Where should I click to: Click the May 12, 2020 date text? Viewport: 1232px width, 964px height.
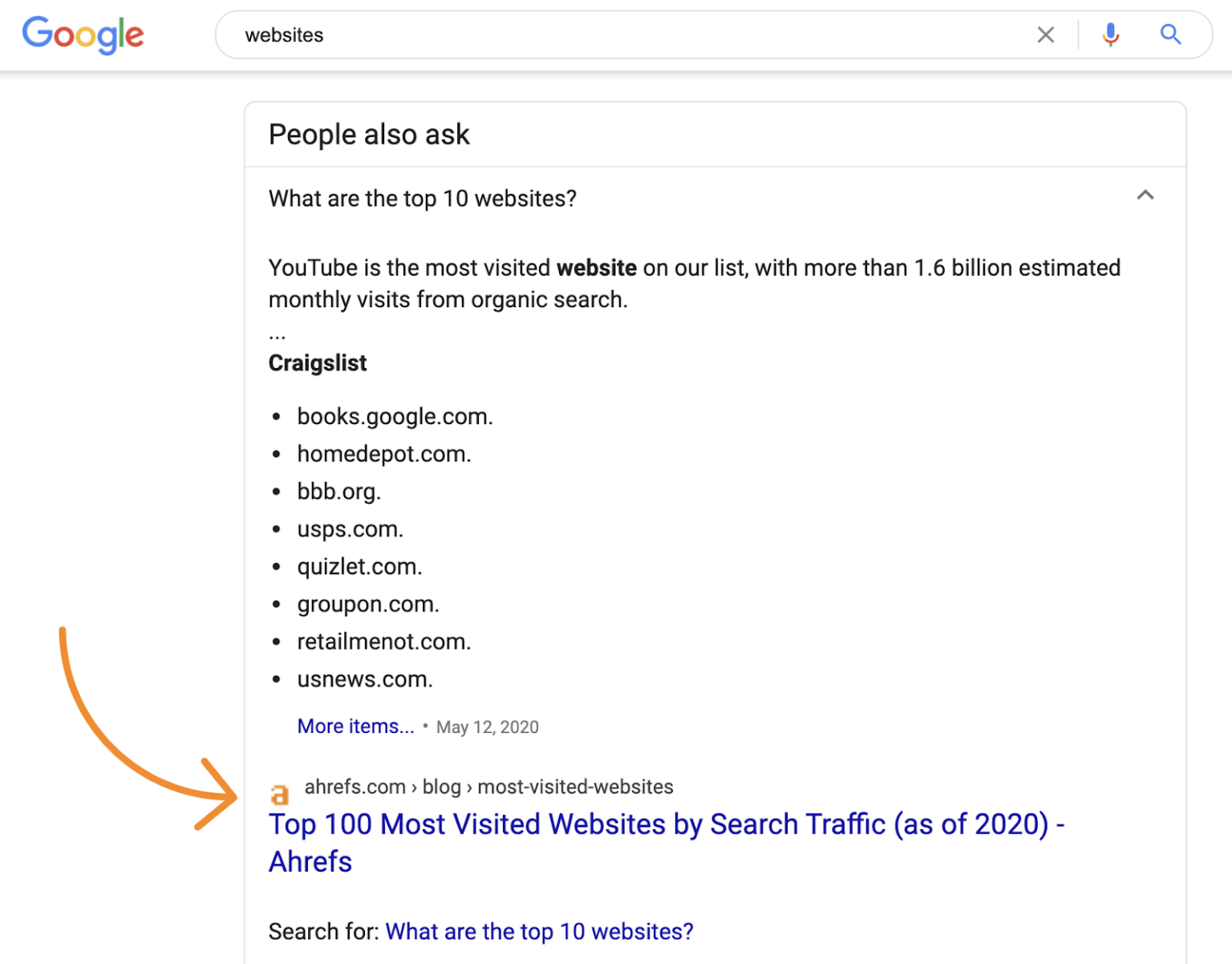click(x=488, y=727)
